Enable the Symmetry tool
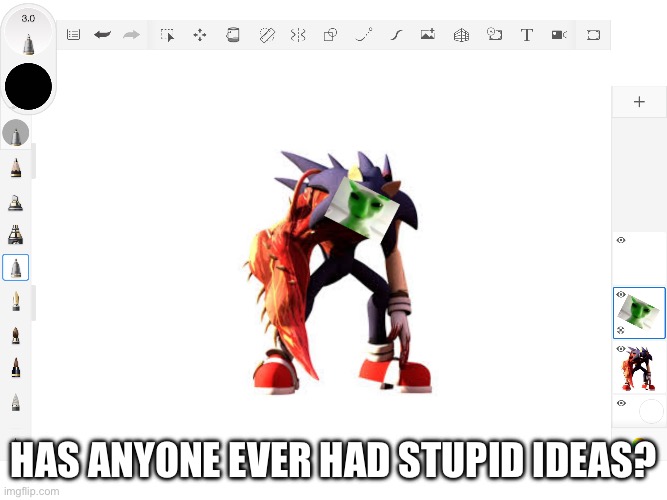This screenshot has width=667, height=500. (298, 35)
